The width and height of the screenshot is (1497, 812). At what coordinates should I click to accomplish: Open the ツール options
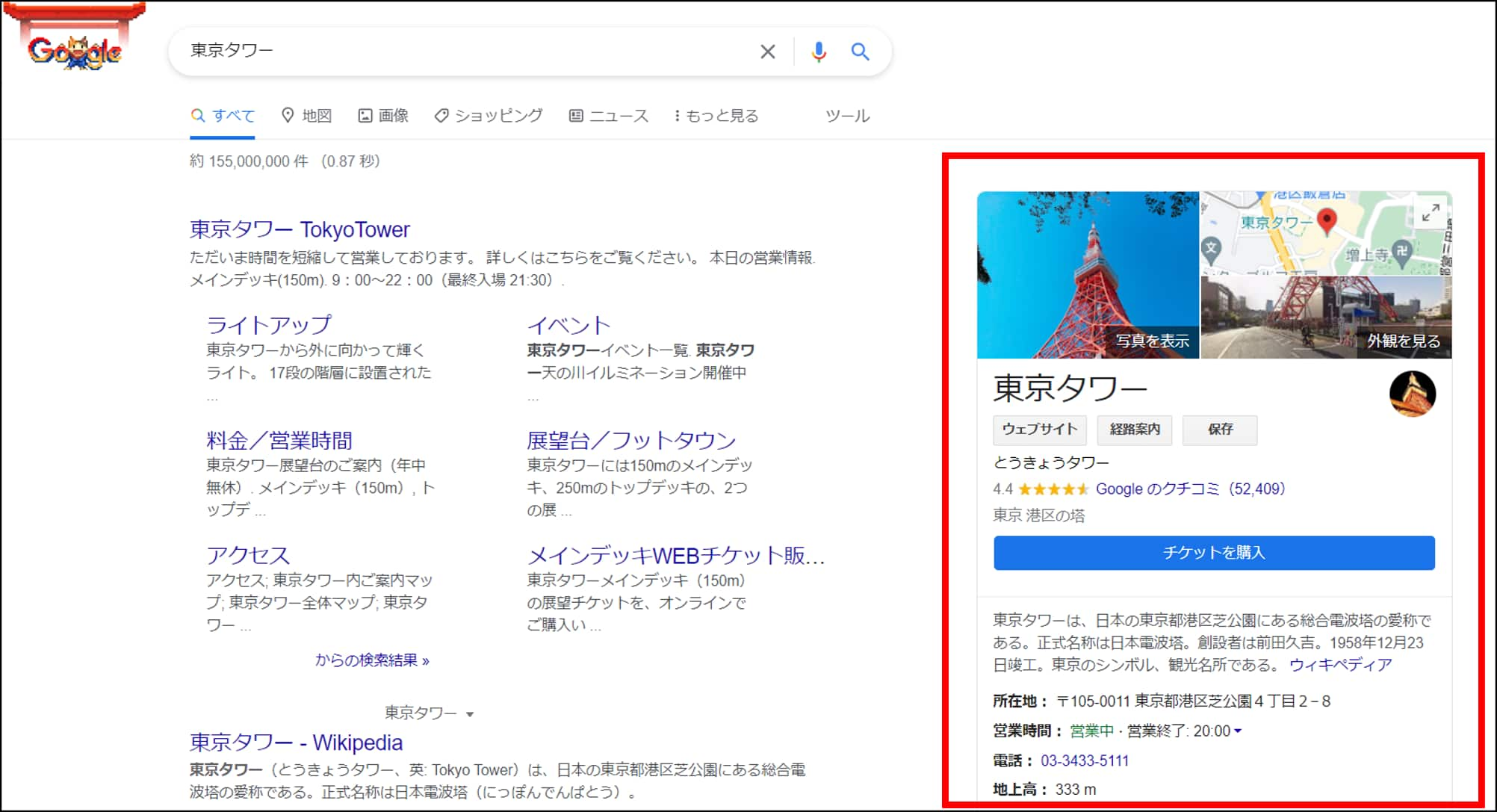coord(847,116)
